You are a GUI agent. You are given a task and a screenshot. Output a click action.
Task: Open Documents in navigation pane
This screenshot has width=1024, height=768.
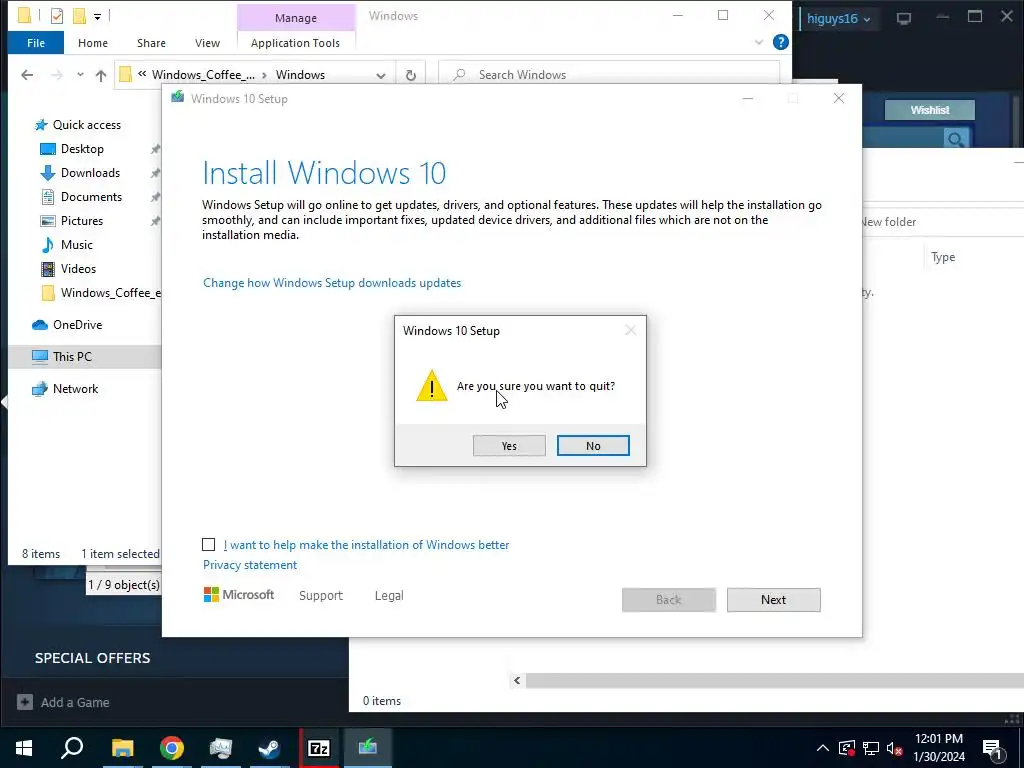(x=91, y=197)
